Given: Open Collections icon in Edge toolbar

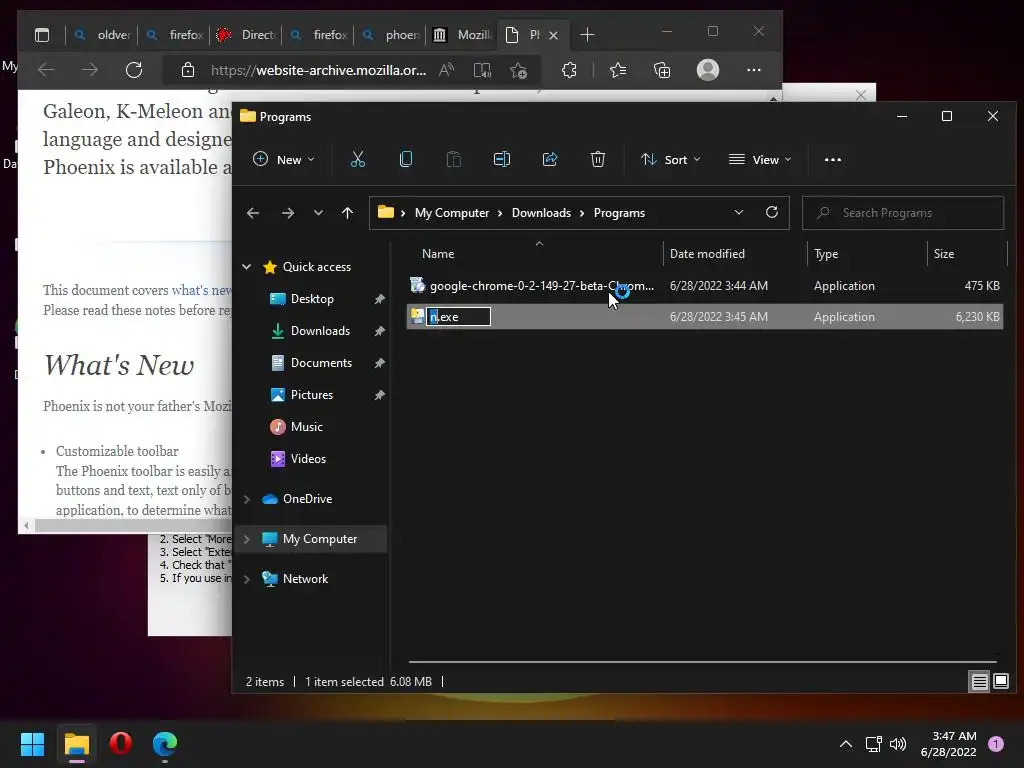Looking at the screenshot, I should [662, 70].
